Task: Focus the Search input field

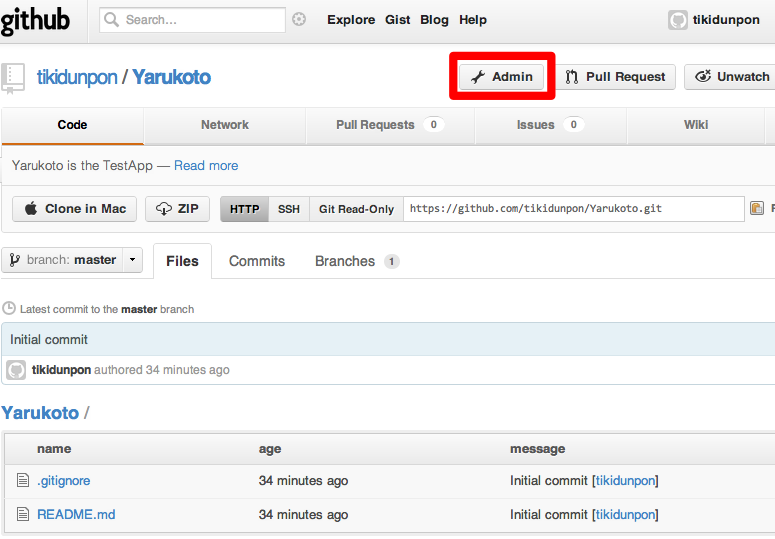Action: click(x=192, y=20)
